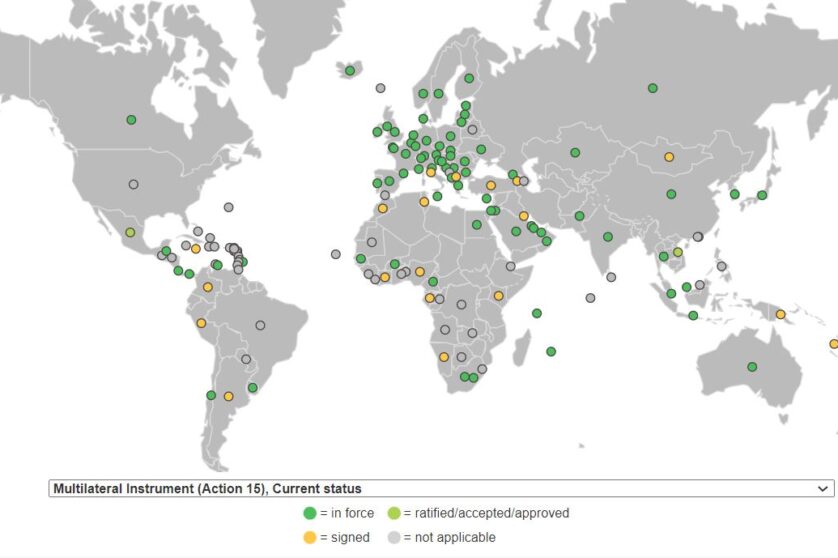Screen dimensions: 838x558
Task: Click the green Finland marker
Action: pos(469,79)
